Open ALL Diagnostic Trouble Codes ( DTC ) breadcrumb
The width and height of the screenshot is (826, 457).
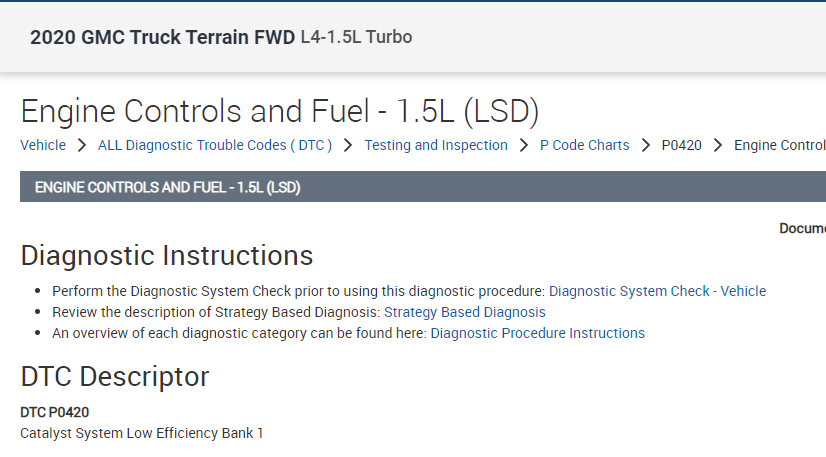215,145
